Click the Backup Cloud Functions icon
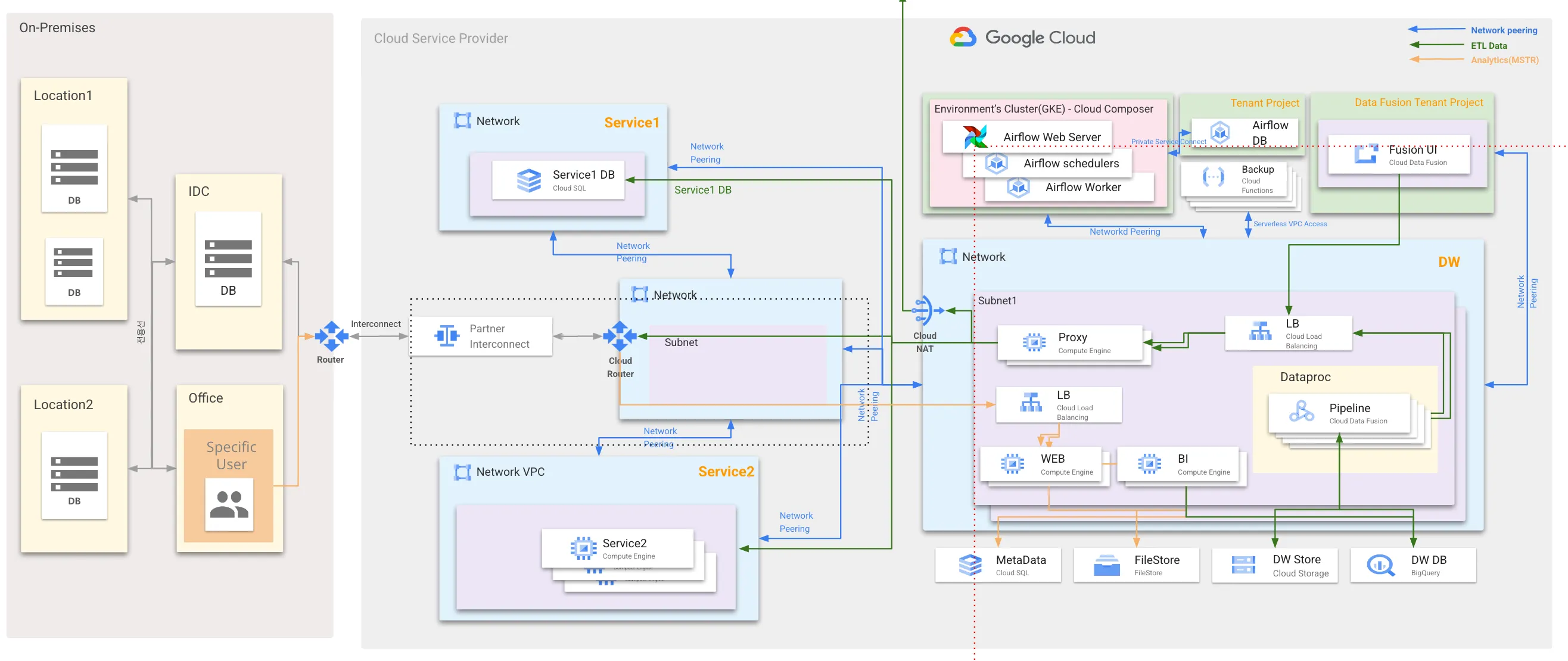The height and width of the screenshot is (661, 1568). click(1213, 177)
